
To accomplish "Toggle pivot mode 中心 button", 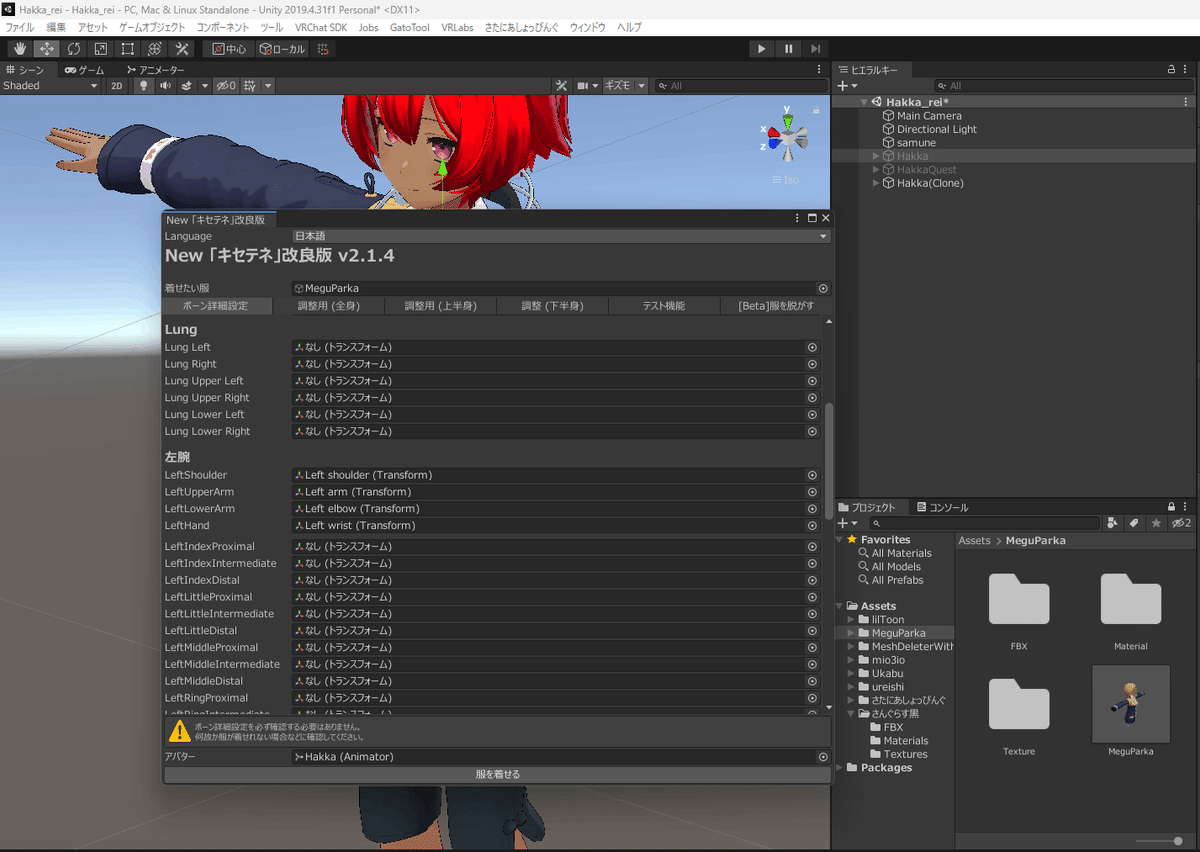I will point(229,49).
